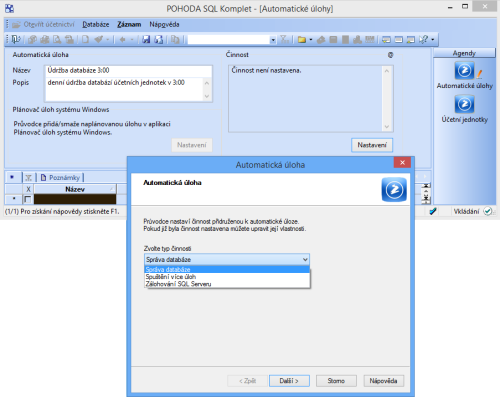
Task: Click Popis field scroll down arrow
Action: [x=207, y=96]
